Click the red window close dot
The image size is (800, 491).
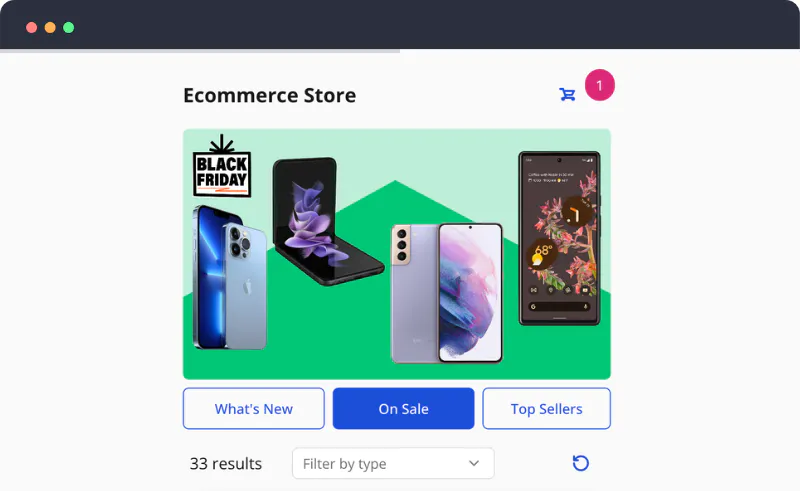tap(32, 28)
